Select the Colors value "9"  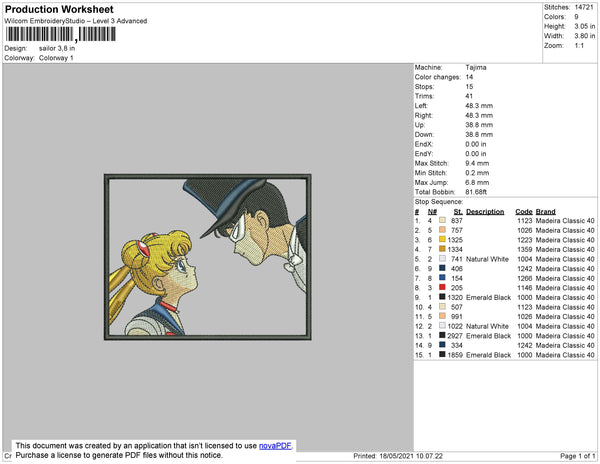tap(576, 17)
